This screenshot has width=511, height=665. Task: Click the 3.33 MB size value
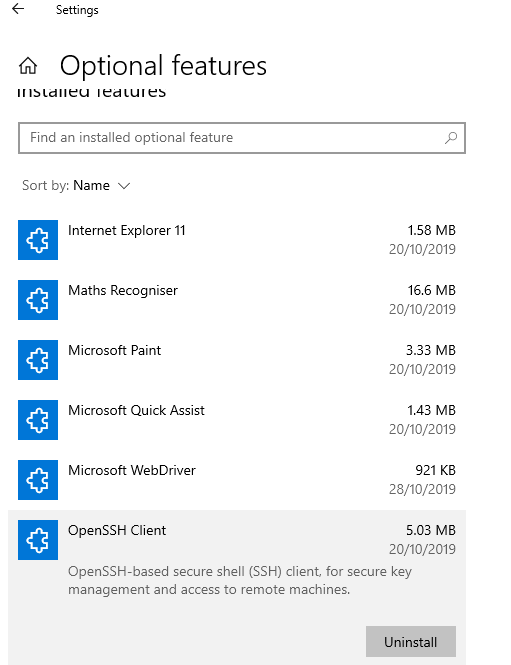[430, 350]
